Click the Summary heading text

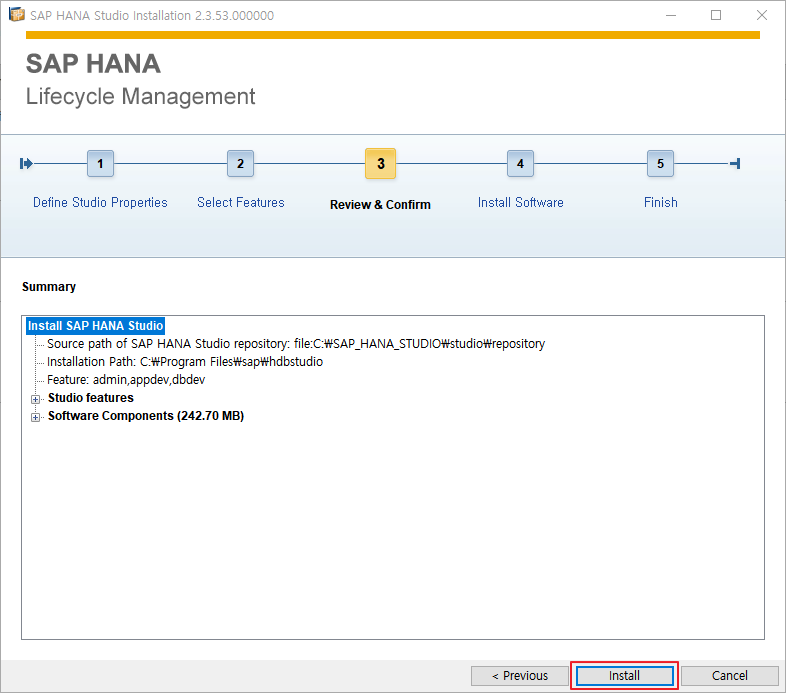49,287
